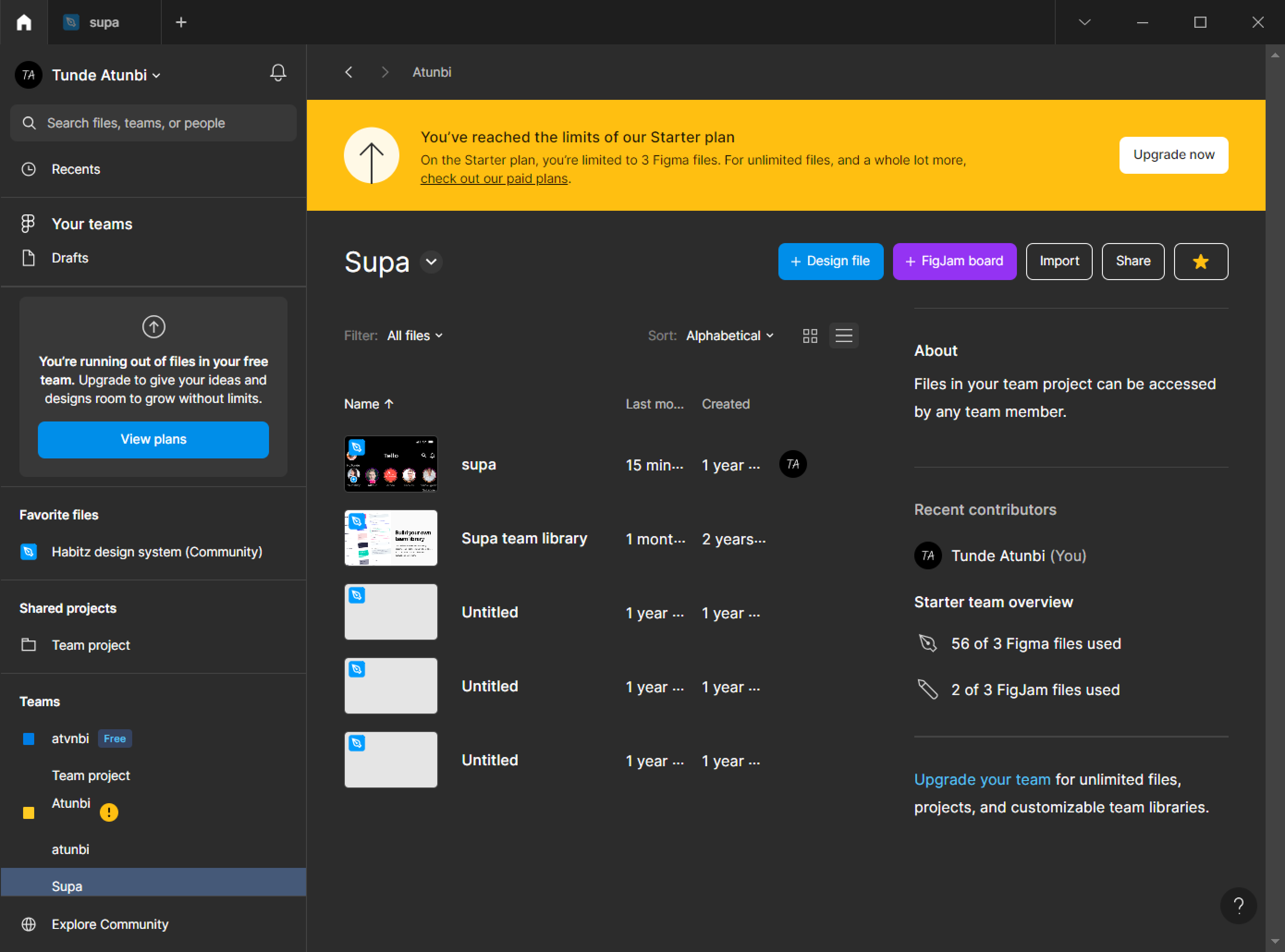Open Habitz design system (Community) favorite
This screenshot has width=1285, height=952.
pos(157,551)
